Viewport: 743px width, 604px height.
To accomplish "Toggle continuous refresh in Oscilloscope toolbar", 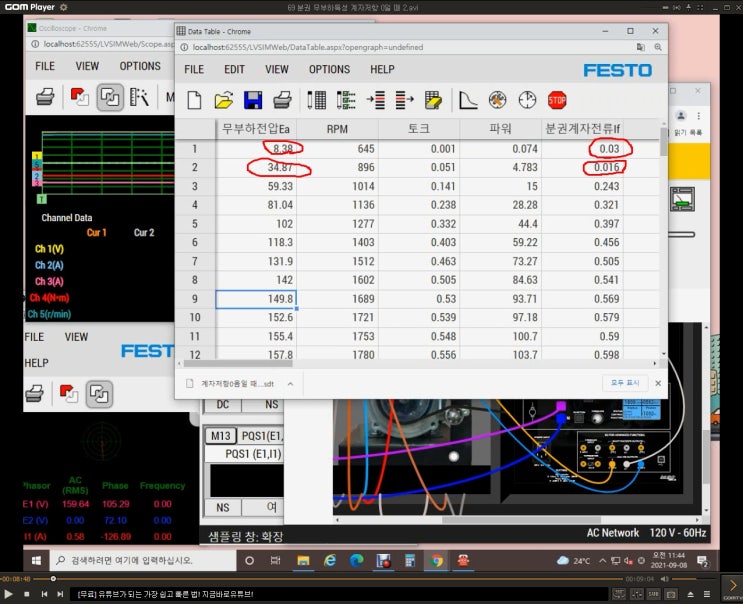I will 110,98.
